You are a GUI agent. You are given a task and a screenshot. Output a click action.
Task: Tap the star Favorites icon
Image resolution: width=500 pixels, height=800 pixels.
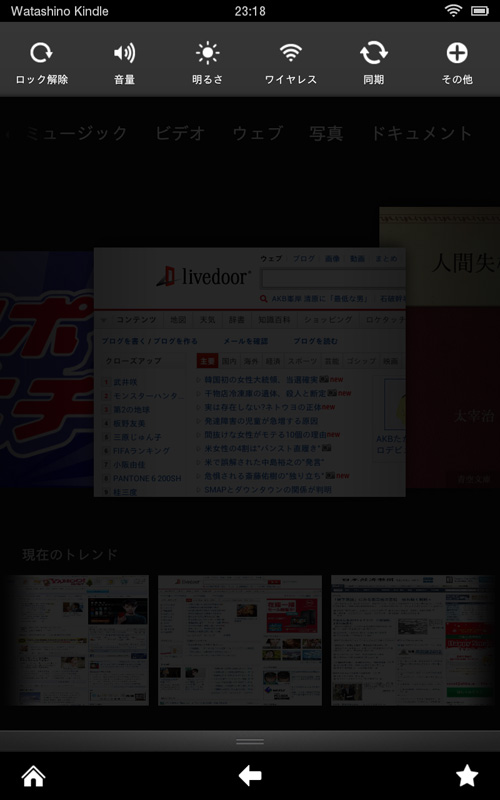467,776
